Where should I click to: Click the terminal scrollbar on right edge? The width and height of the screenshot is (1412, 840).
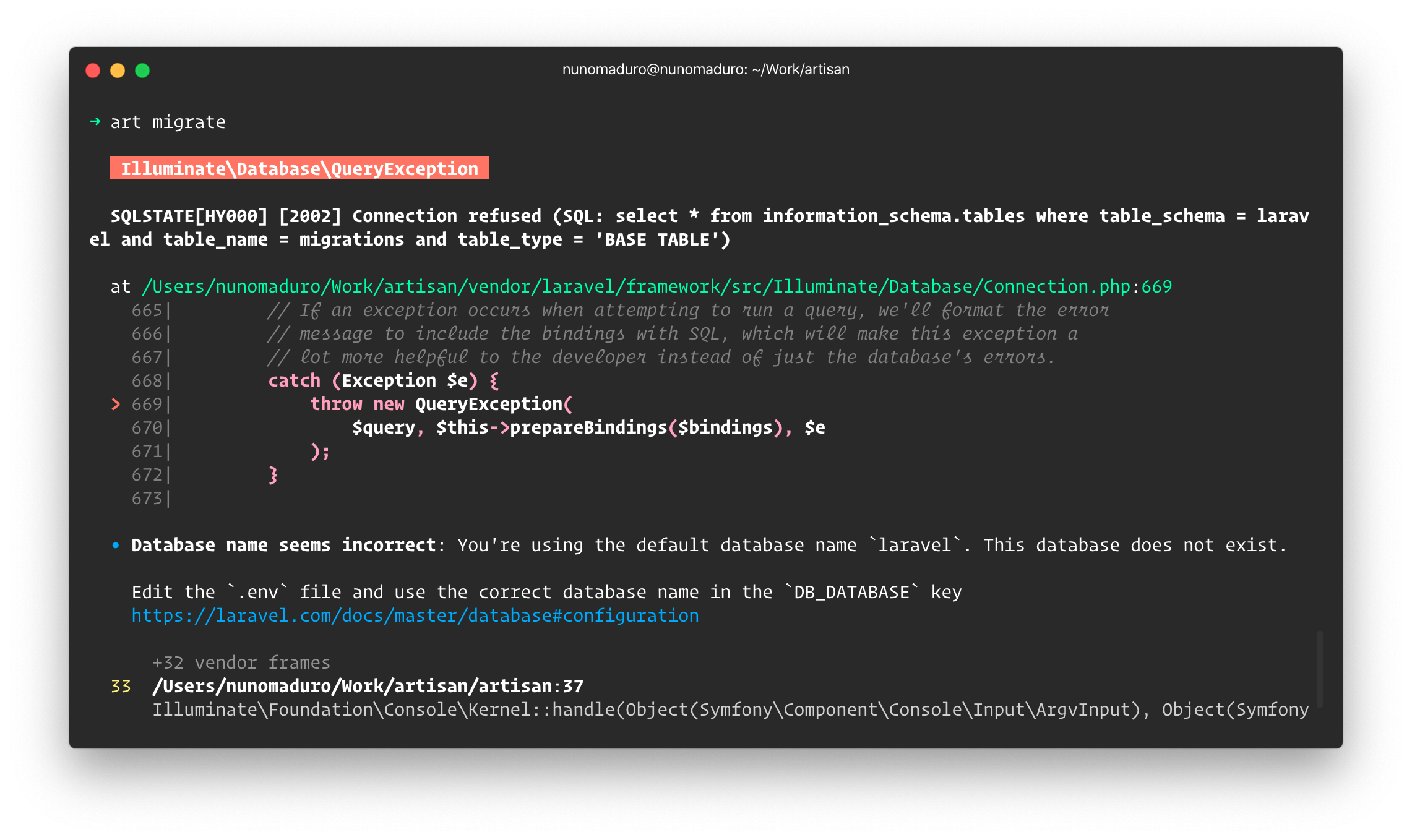(x=1320, y=669)
